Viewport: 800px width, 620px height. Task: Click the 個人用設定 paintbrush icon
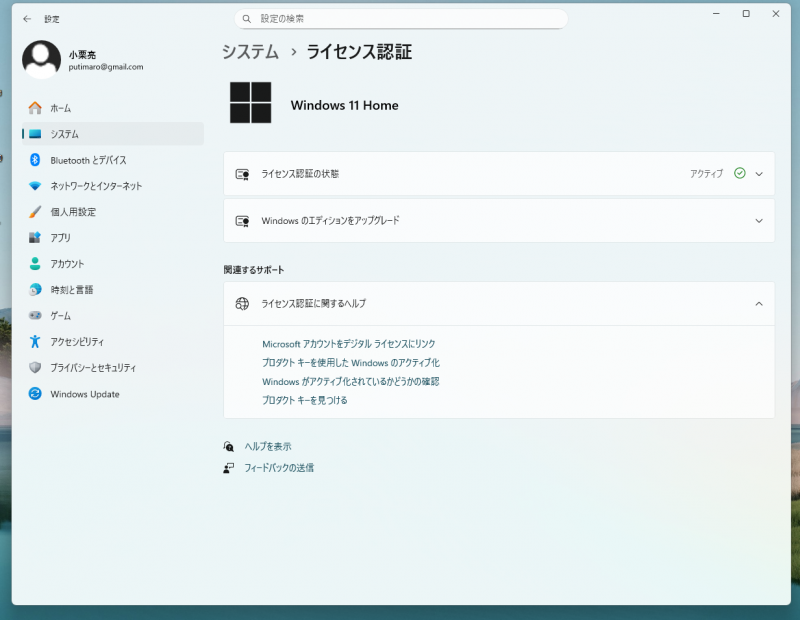click(x=35, y=212)
